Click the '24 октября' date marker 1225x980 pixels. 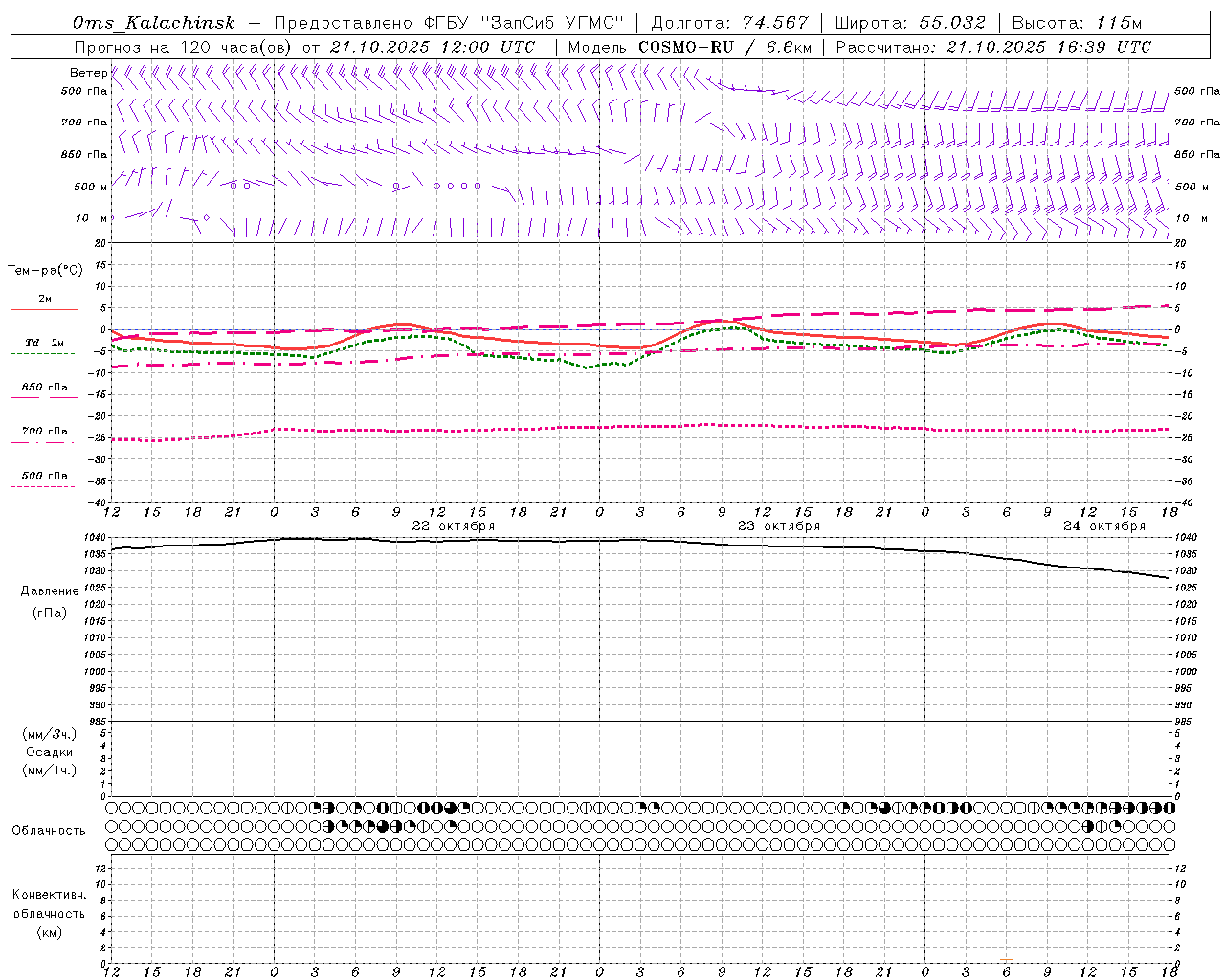point(1104,526)
